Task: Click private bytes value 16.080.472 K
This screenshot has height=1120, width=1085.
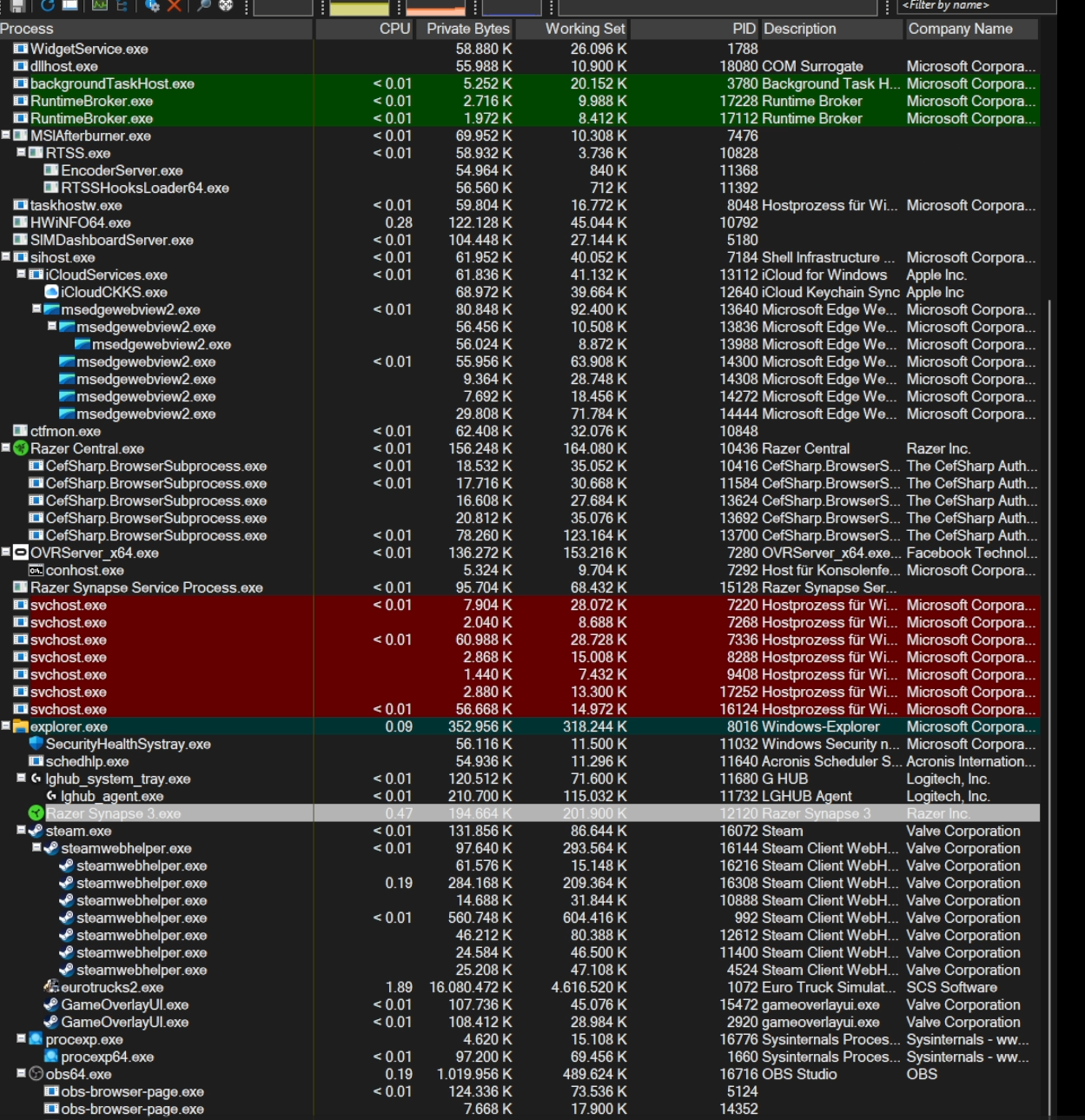Action: click(x=471, y=987)
